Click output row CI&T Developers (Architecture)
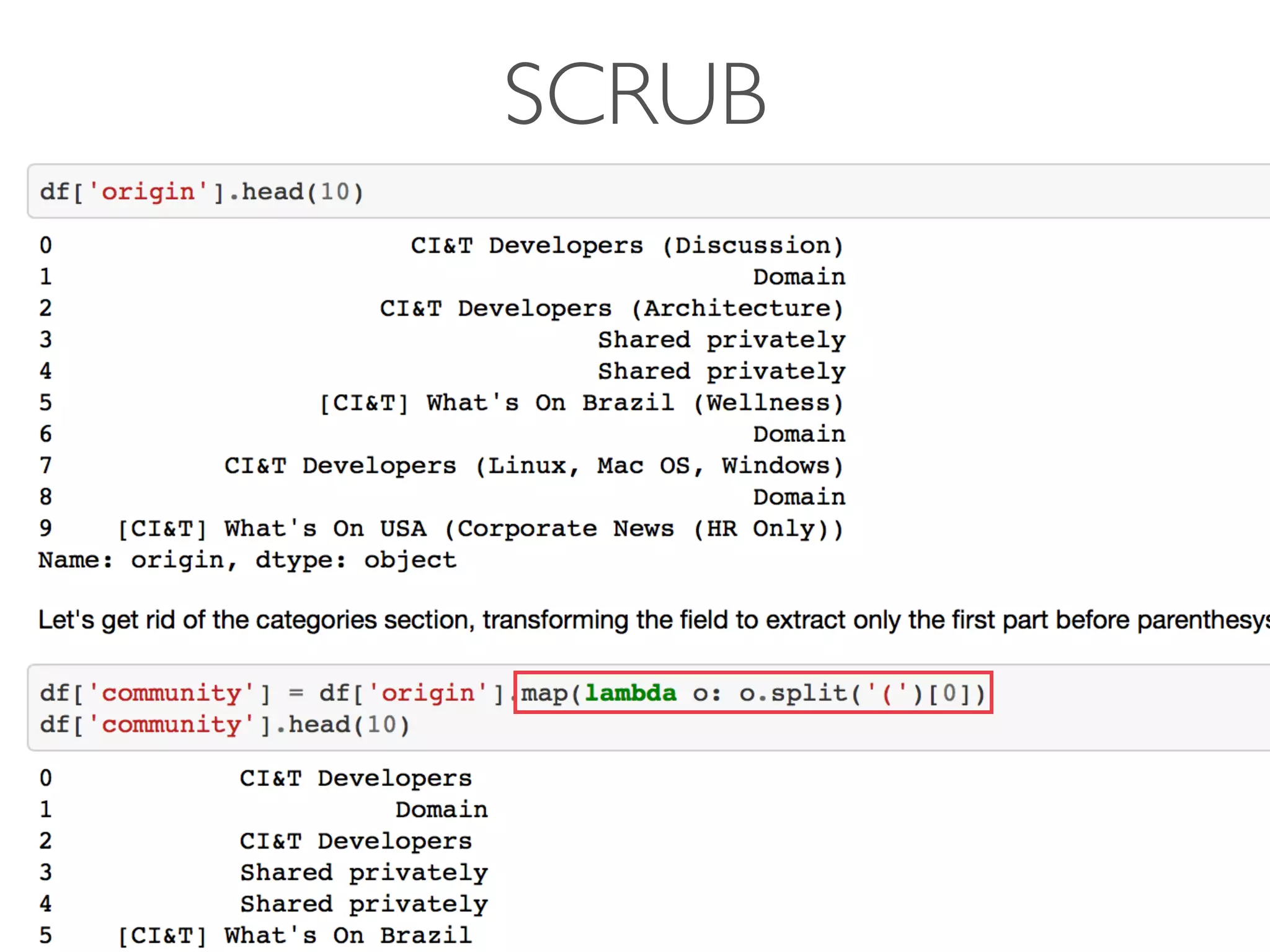This screenshot has width=1270, height=952. 611,308
